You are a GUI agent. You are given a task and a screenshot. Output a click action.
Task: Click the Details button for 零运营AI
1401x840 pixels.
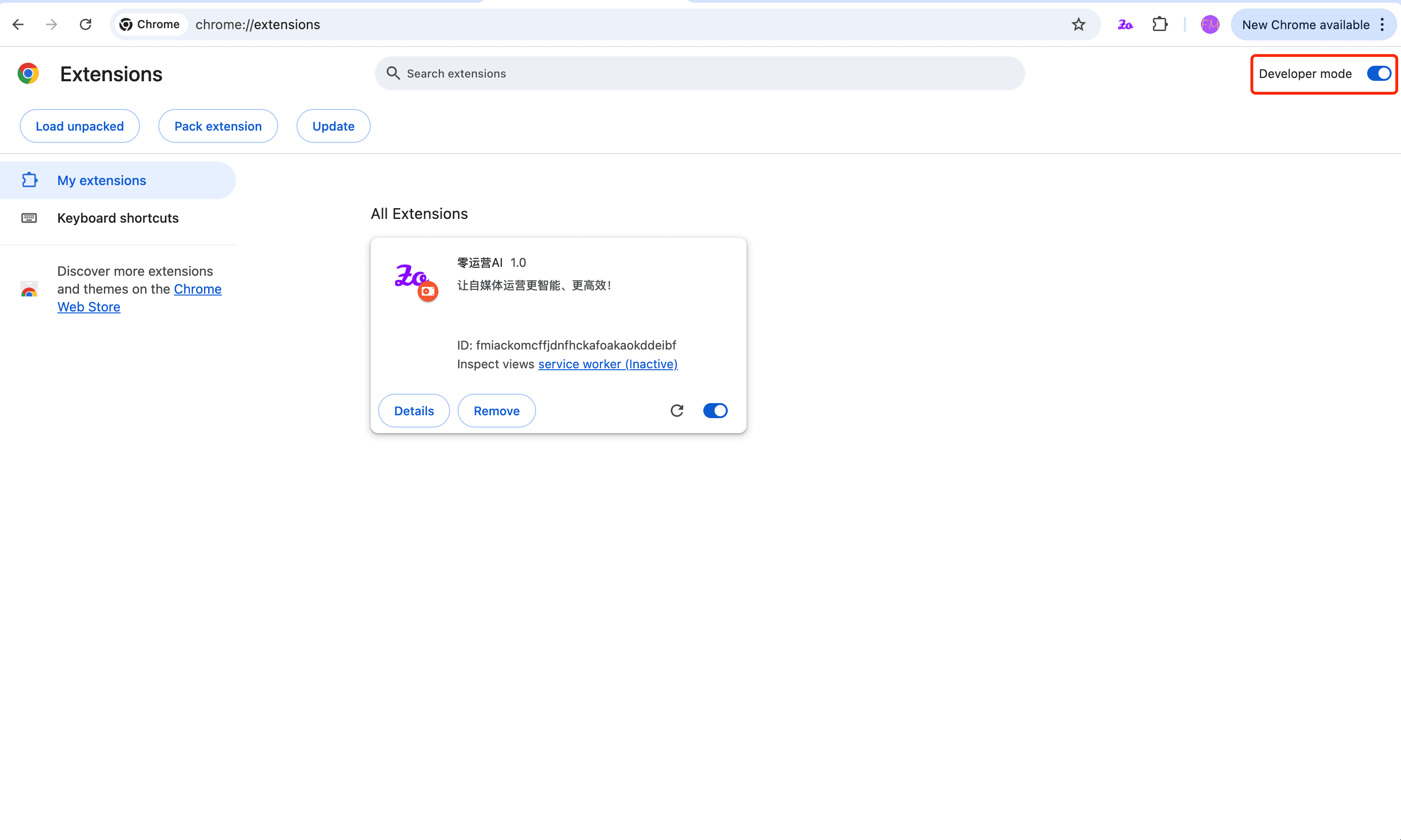[x=414, y=410]
